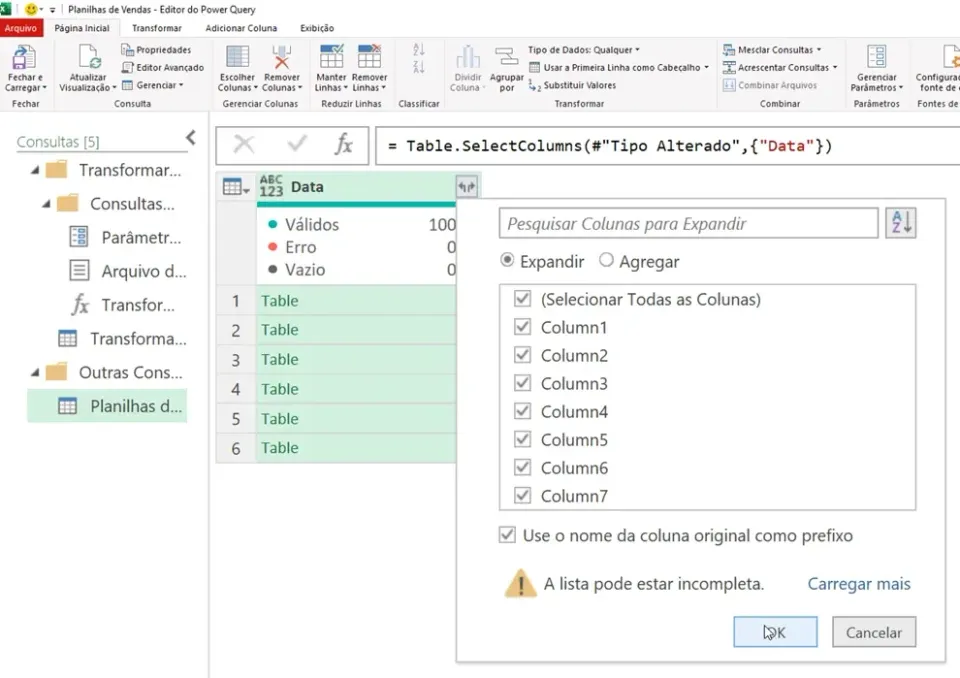
Task: Open the table menu dropdown in the grid corner
Action: tap(236, 187)
